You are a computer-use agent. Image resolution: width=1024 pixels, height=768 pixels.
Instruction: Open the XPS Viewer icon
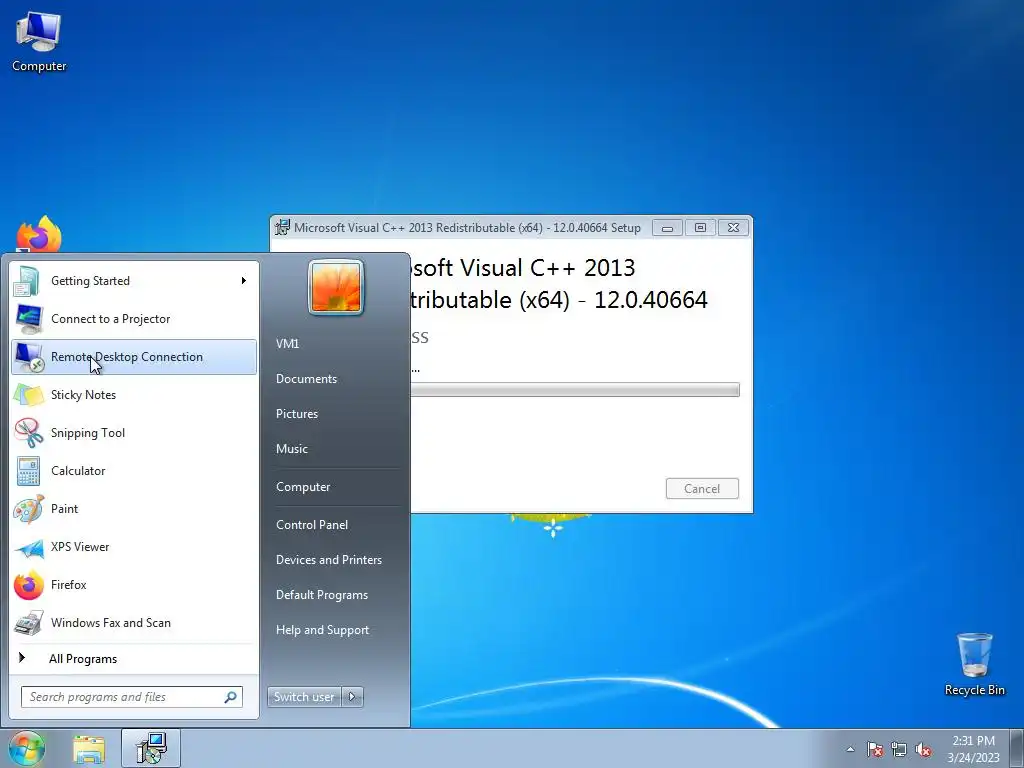28,547
